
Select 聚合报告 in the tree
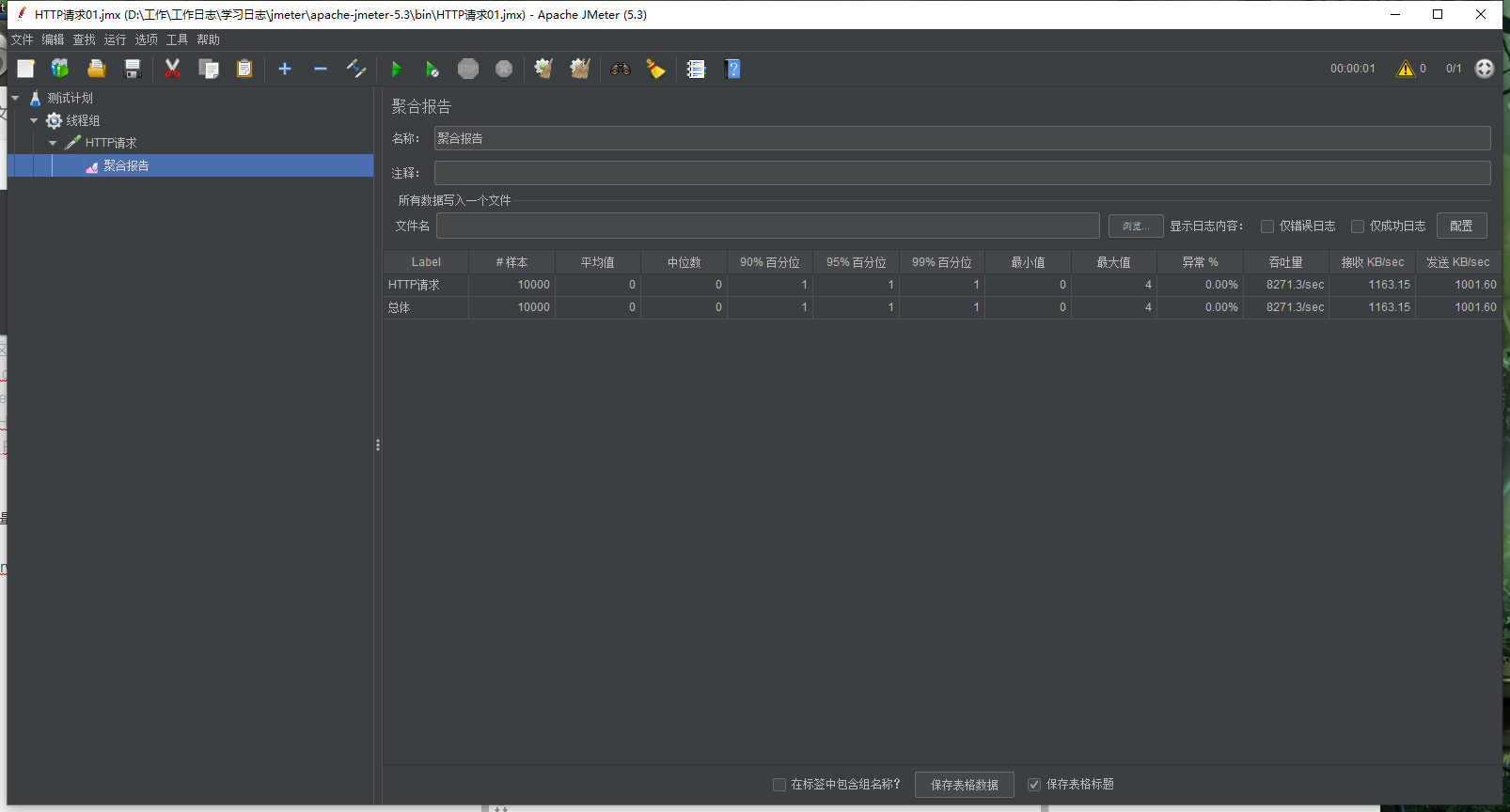point(126,165)
